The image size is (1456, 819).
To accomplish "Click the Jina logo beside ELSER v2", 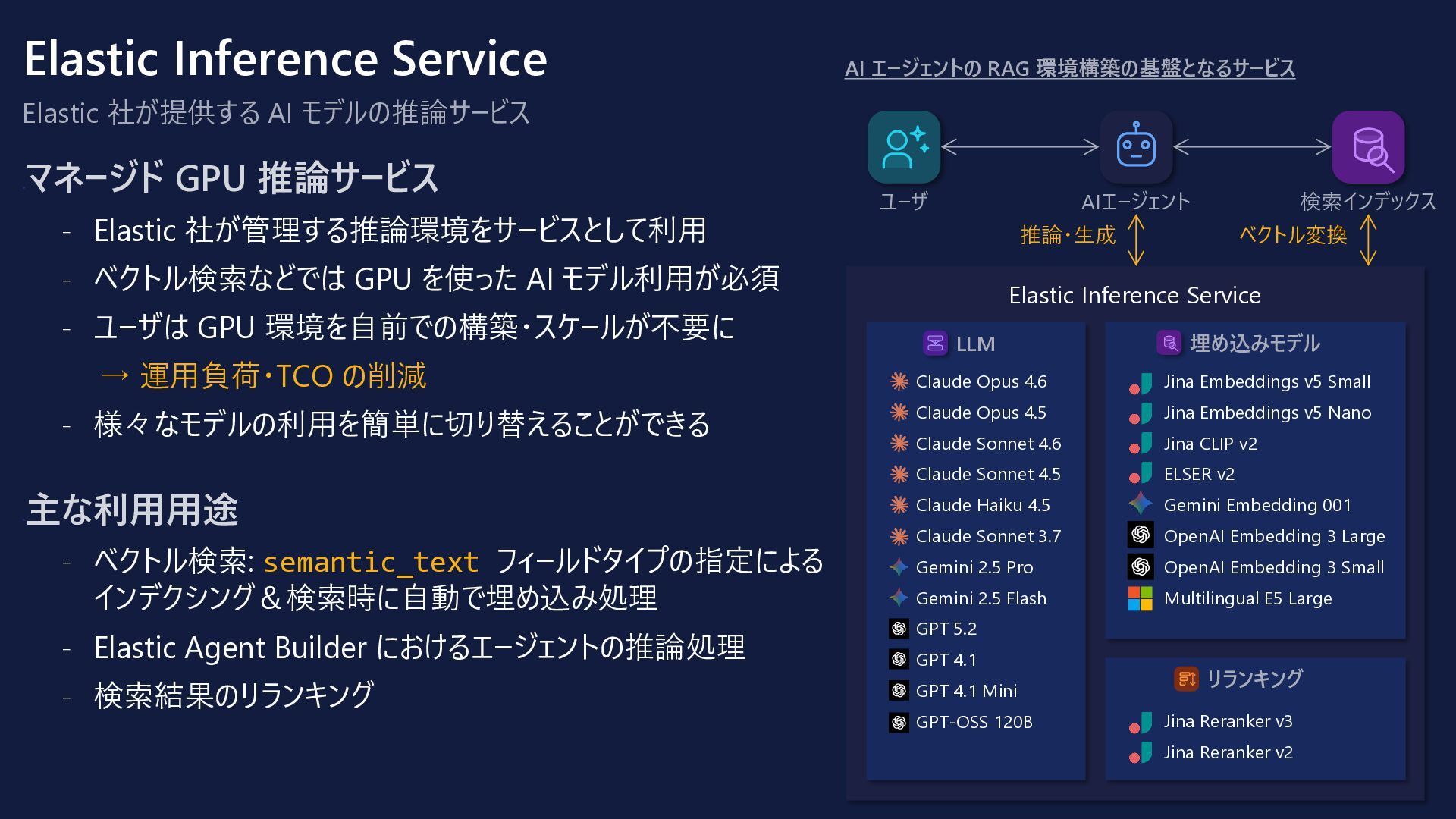I will (1141, 474).
